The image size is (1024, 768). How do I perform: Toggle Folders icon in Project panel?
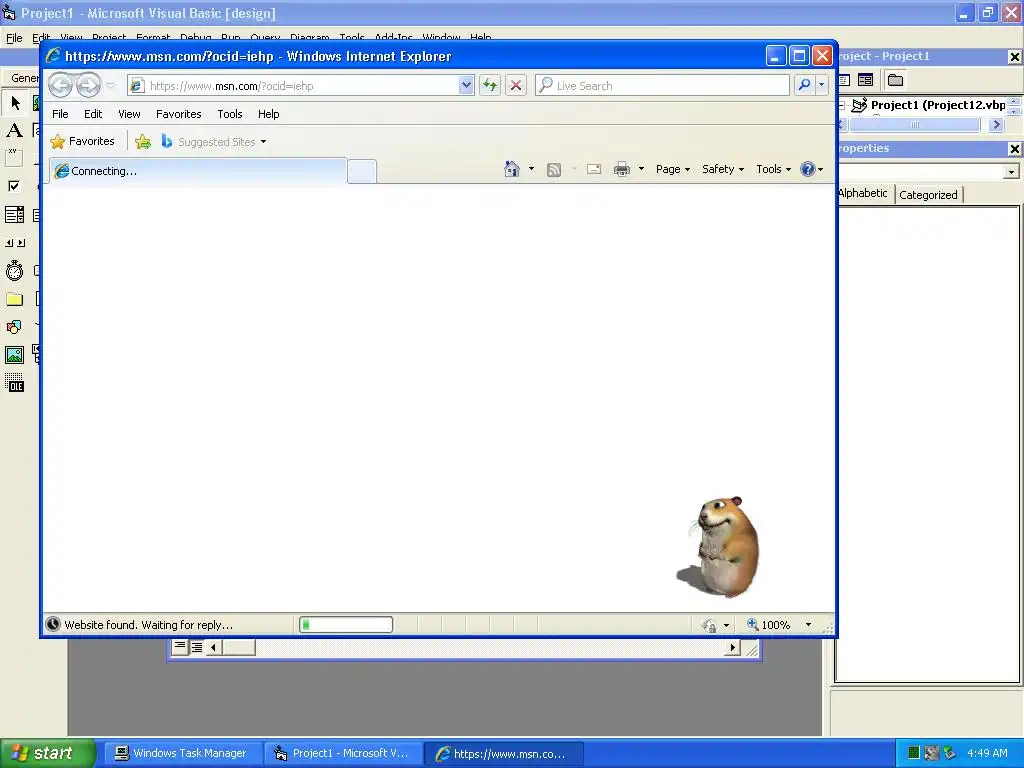pos(895,80)
